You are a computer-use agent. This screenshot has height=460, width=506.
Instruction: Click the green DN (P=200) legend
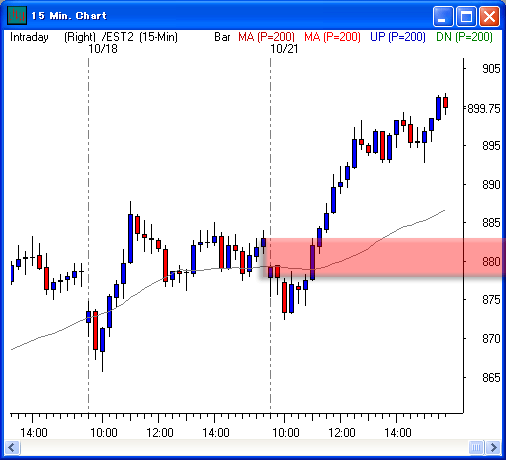464,37
